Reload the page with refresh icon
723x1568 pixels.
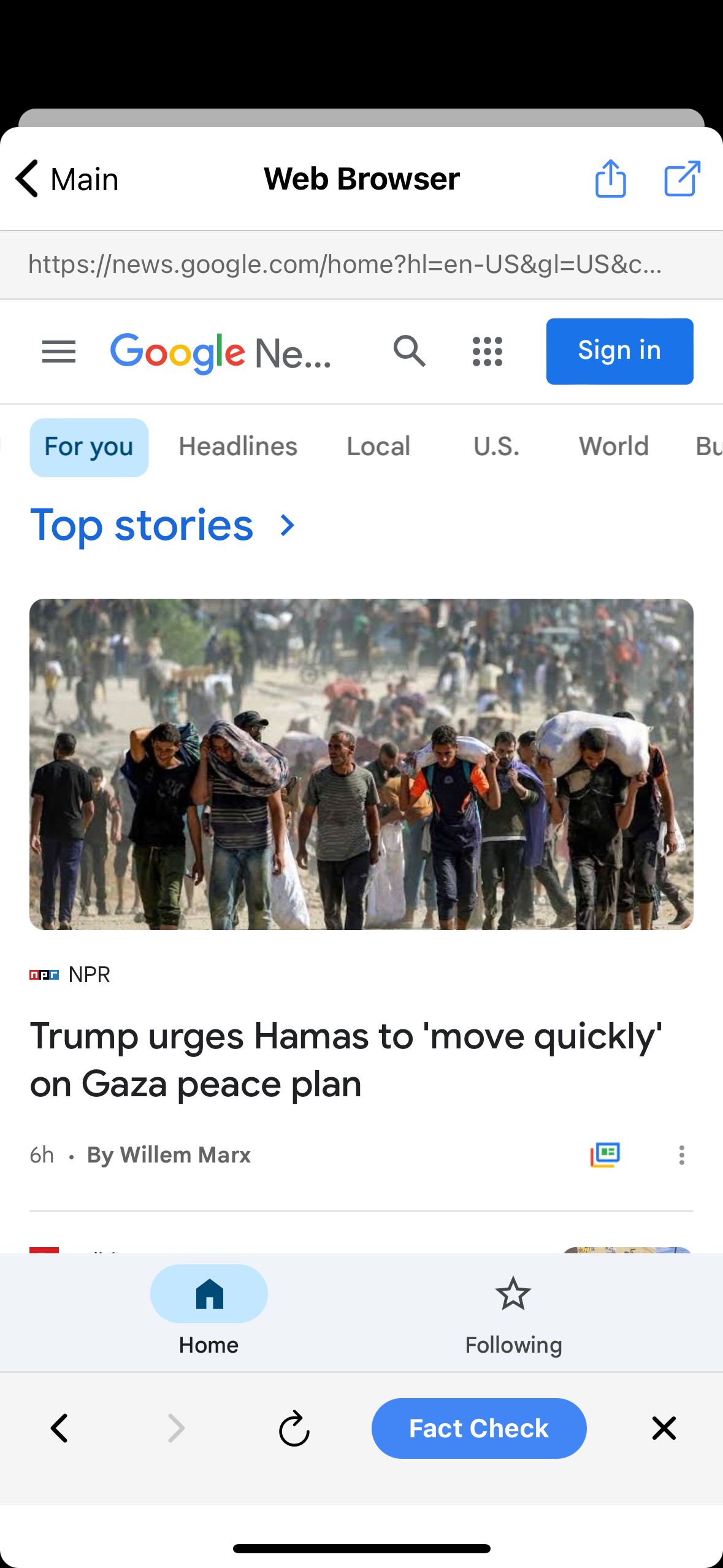pyautogui.click(x=294, y=1428)
